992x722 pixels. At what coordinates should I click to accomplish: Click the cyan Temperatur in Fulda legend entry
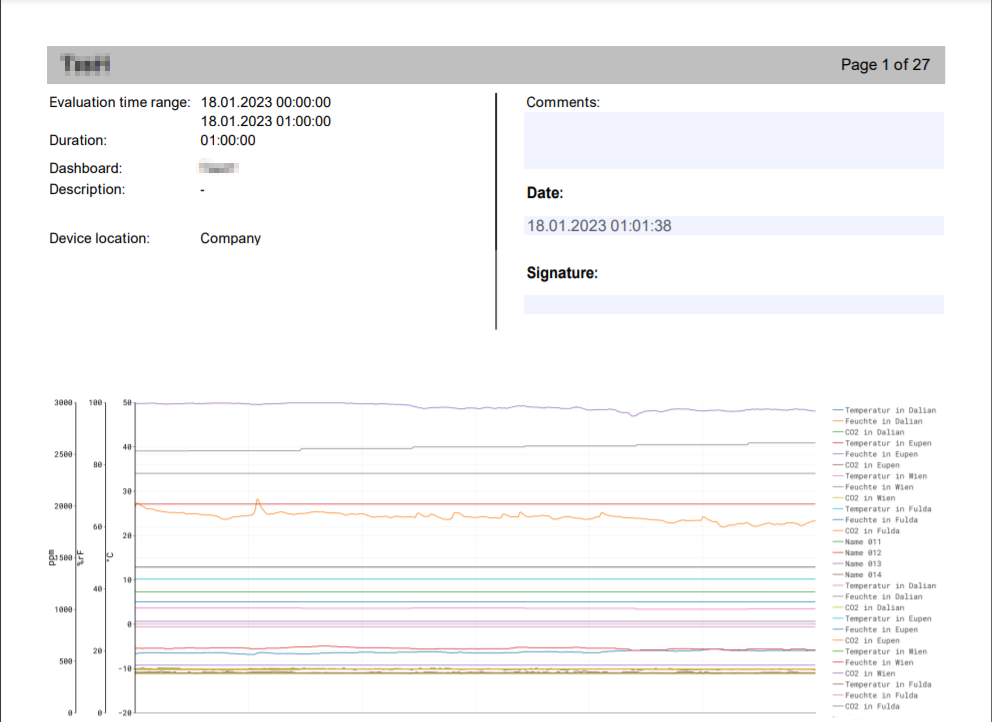(887, 509)
